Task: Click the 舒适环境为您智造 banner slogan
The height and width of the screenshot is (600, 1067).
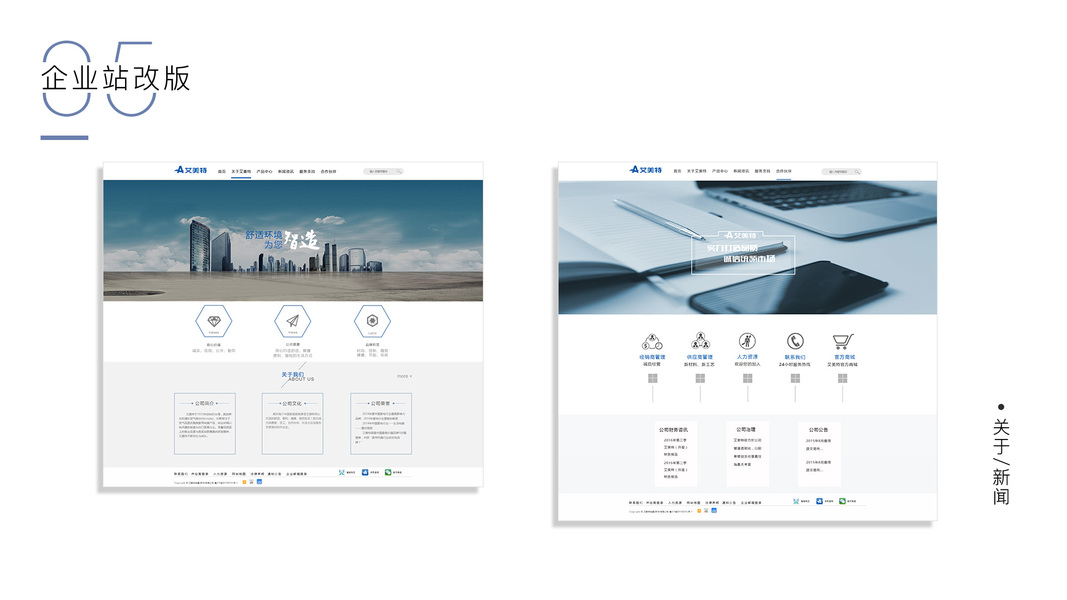Action: point(282,239)
